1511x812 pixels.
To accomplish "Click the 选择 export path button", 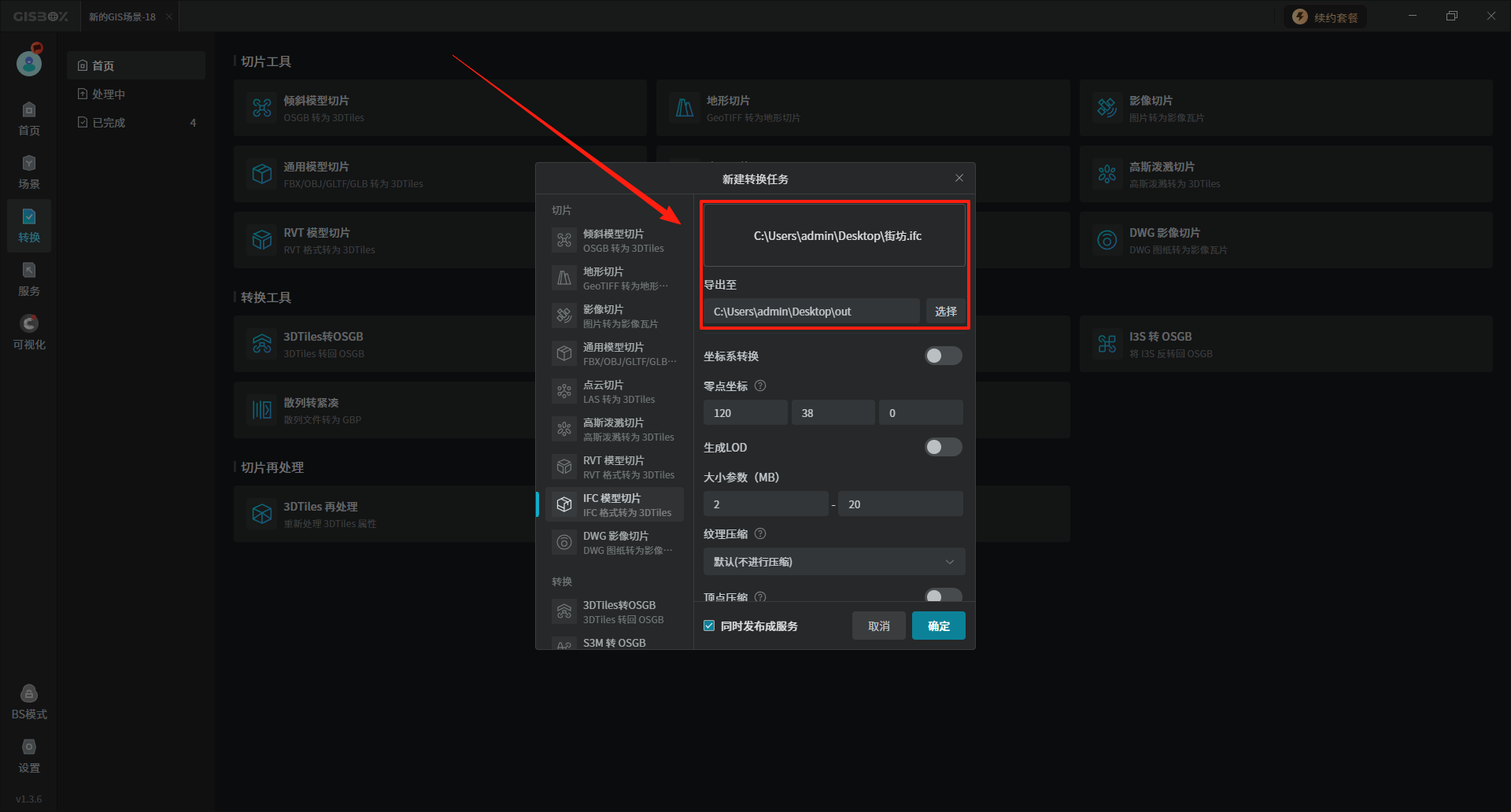I will point(945,312).
